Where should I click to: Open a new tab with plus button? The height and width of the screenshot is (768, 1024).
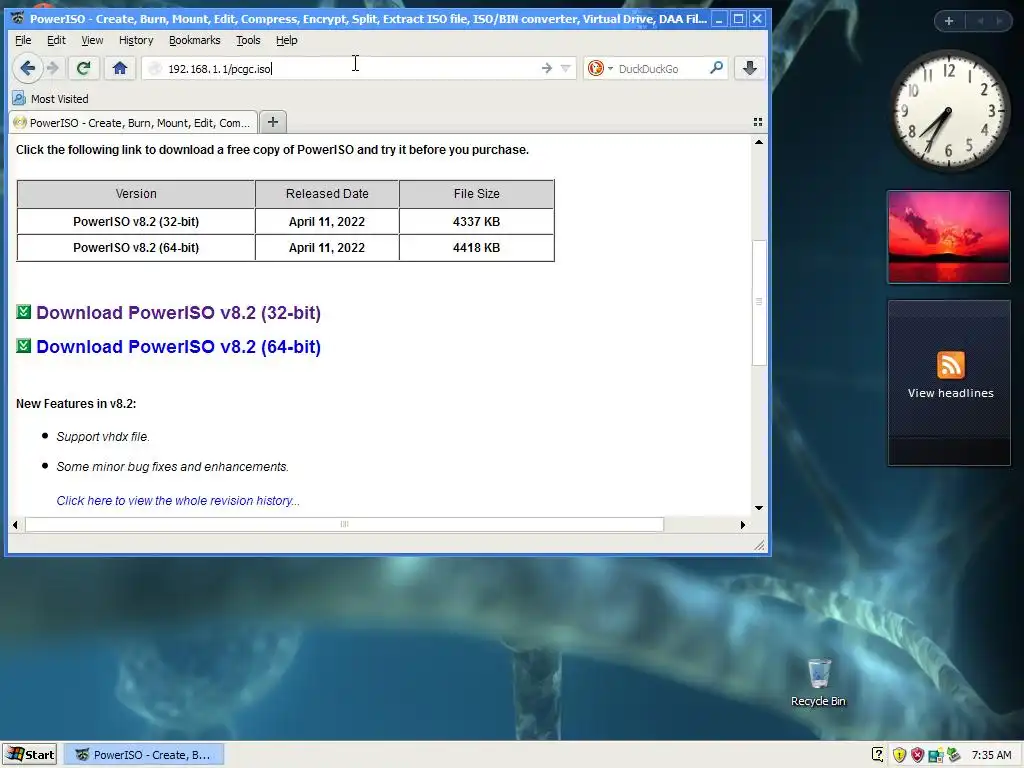coord(273,122)
